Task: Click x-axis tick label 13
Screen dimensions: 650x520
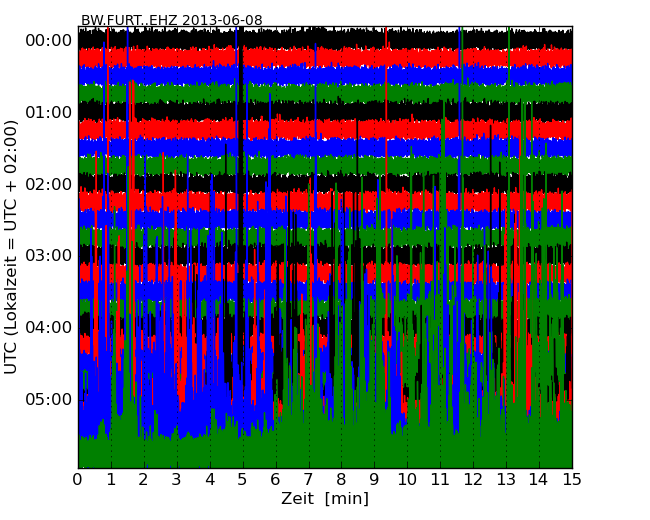Action: tap(506, 480)
